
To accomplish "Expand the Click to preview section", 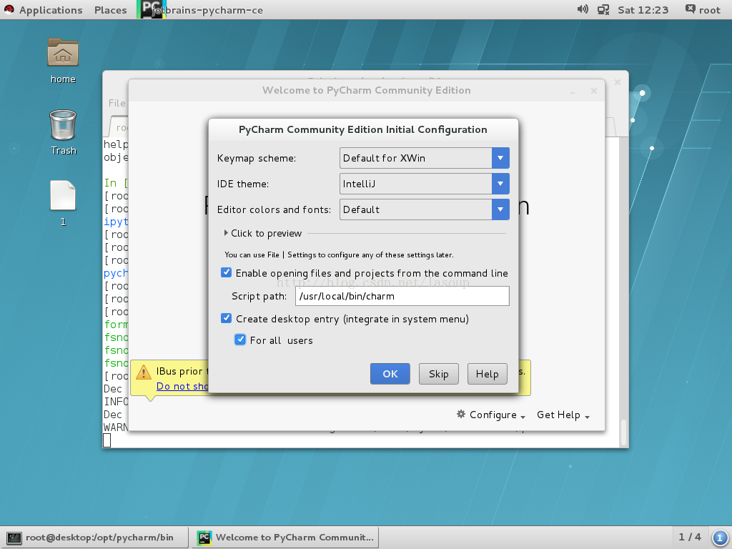I will tap(263, 233).
